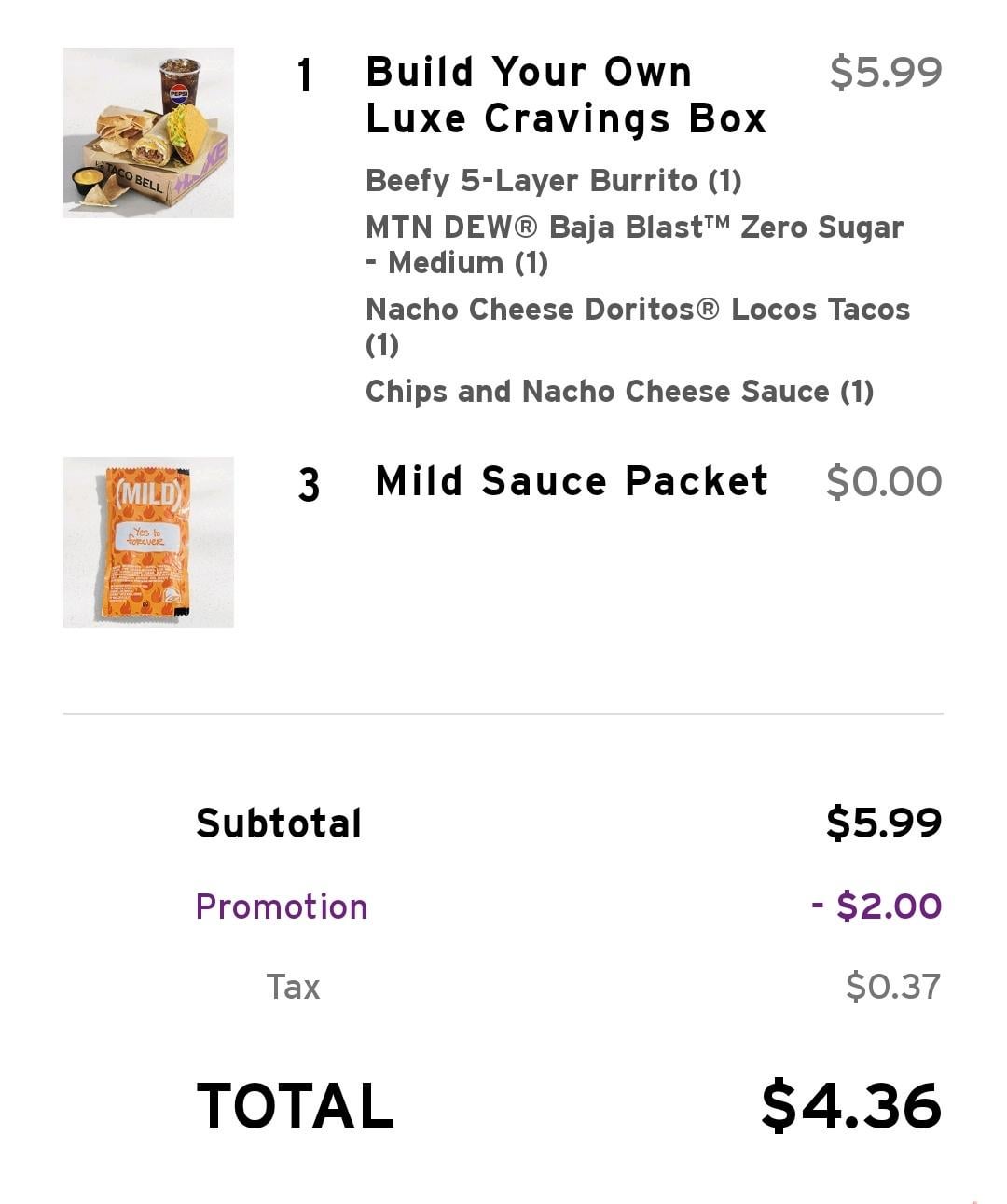The width and height of the screenshot is (1007, 1204).
Task: Click the TOTAL label
Action: (295, 1106)
